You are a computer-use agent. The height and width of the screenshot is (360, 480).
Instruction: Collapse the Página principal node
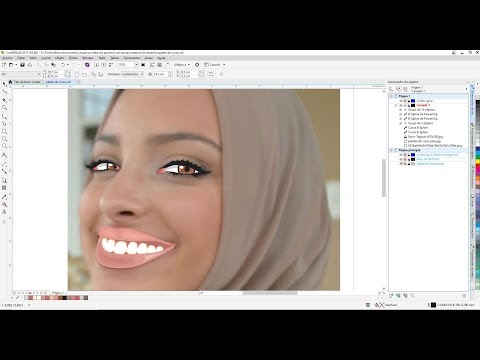[391, 150]
